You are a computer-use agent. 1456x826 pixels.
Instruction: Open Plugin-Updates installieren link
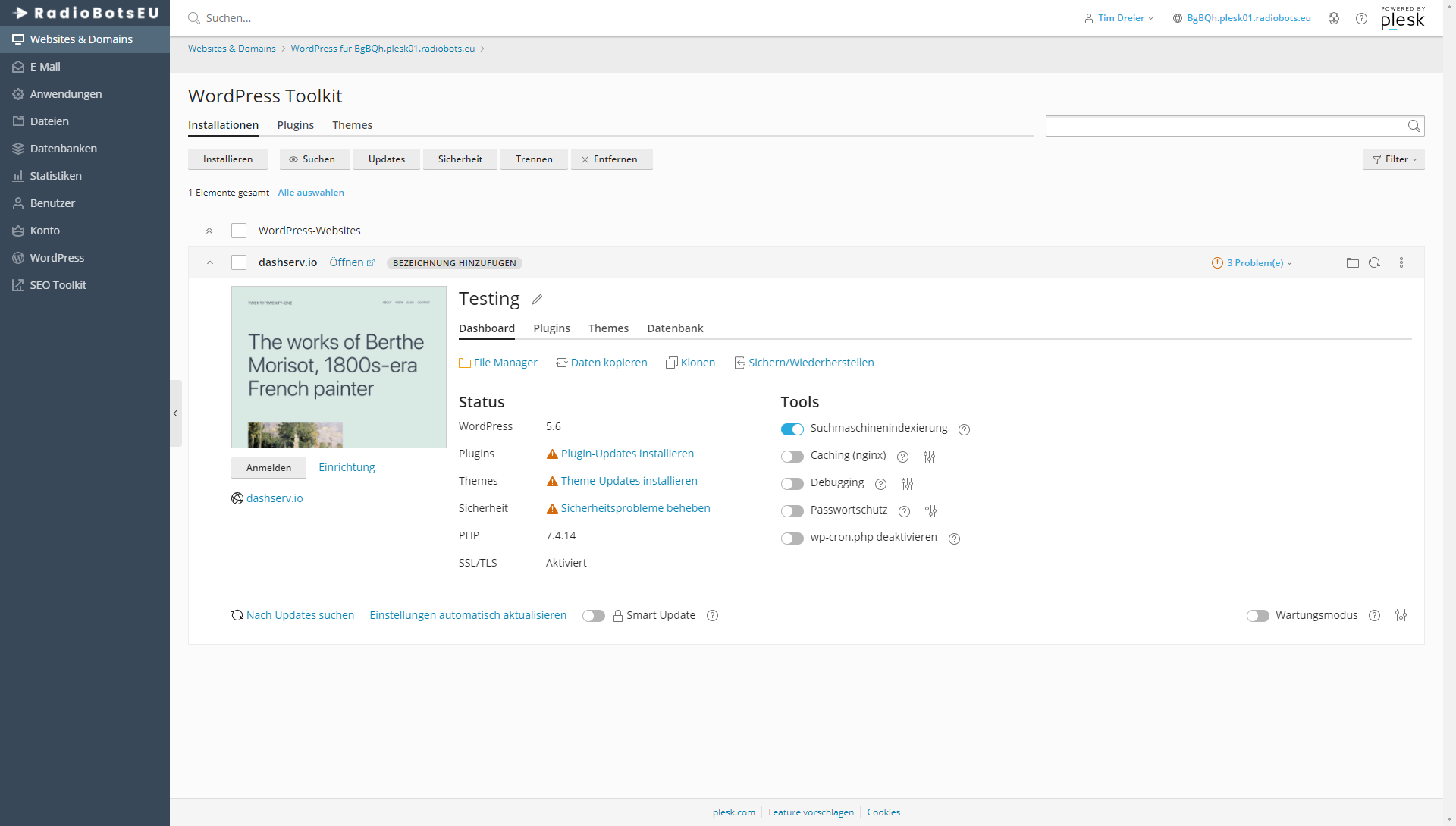(x=627, y=454)
